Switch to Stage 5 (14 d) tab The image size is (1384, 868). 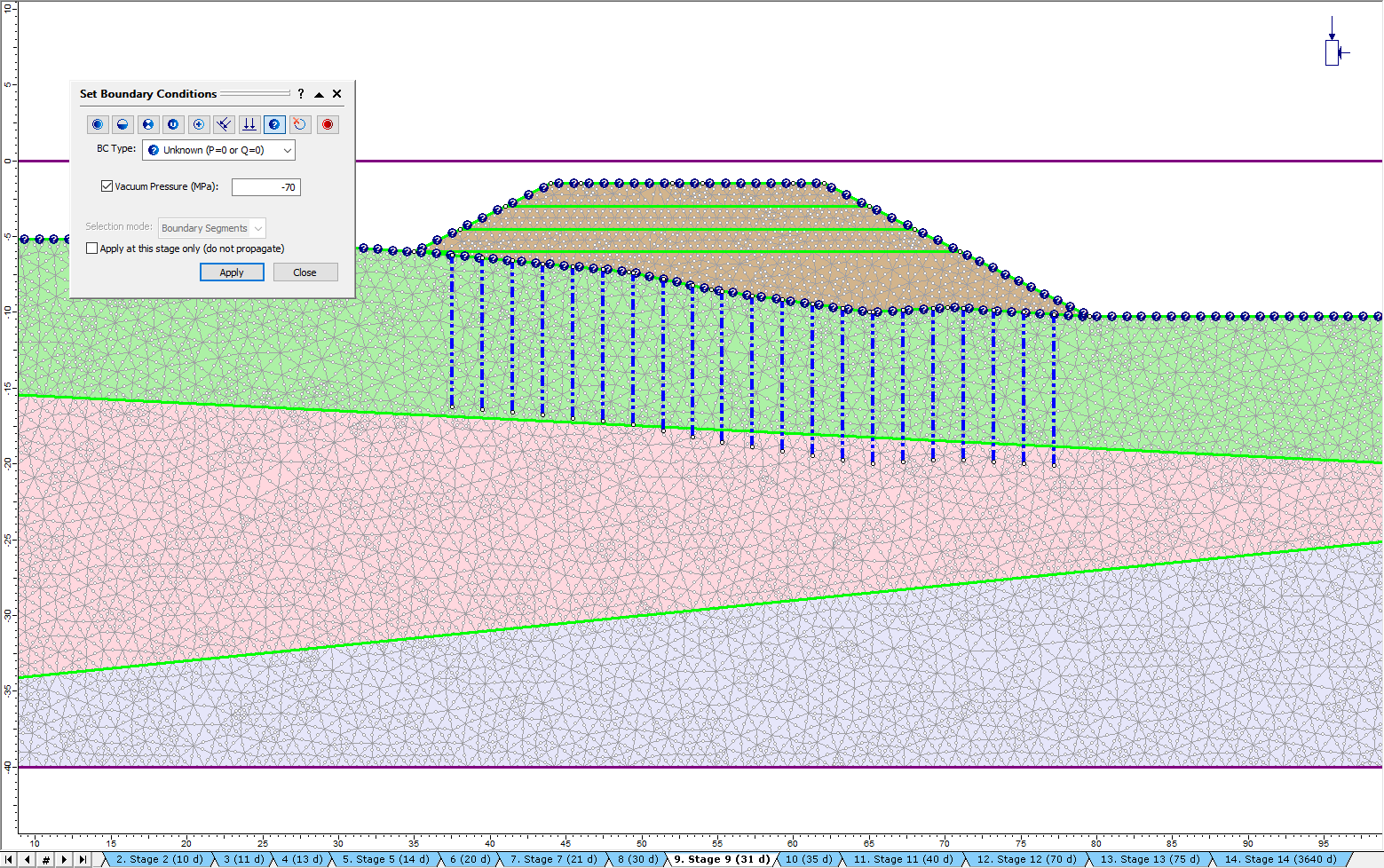point(385,859)
